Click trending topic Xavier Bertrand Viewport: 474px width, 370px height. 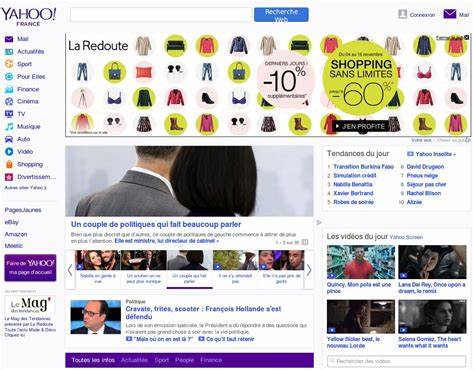[353, 193]
